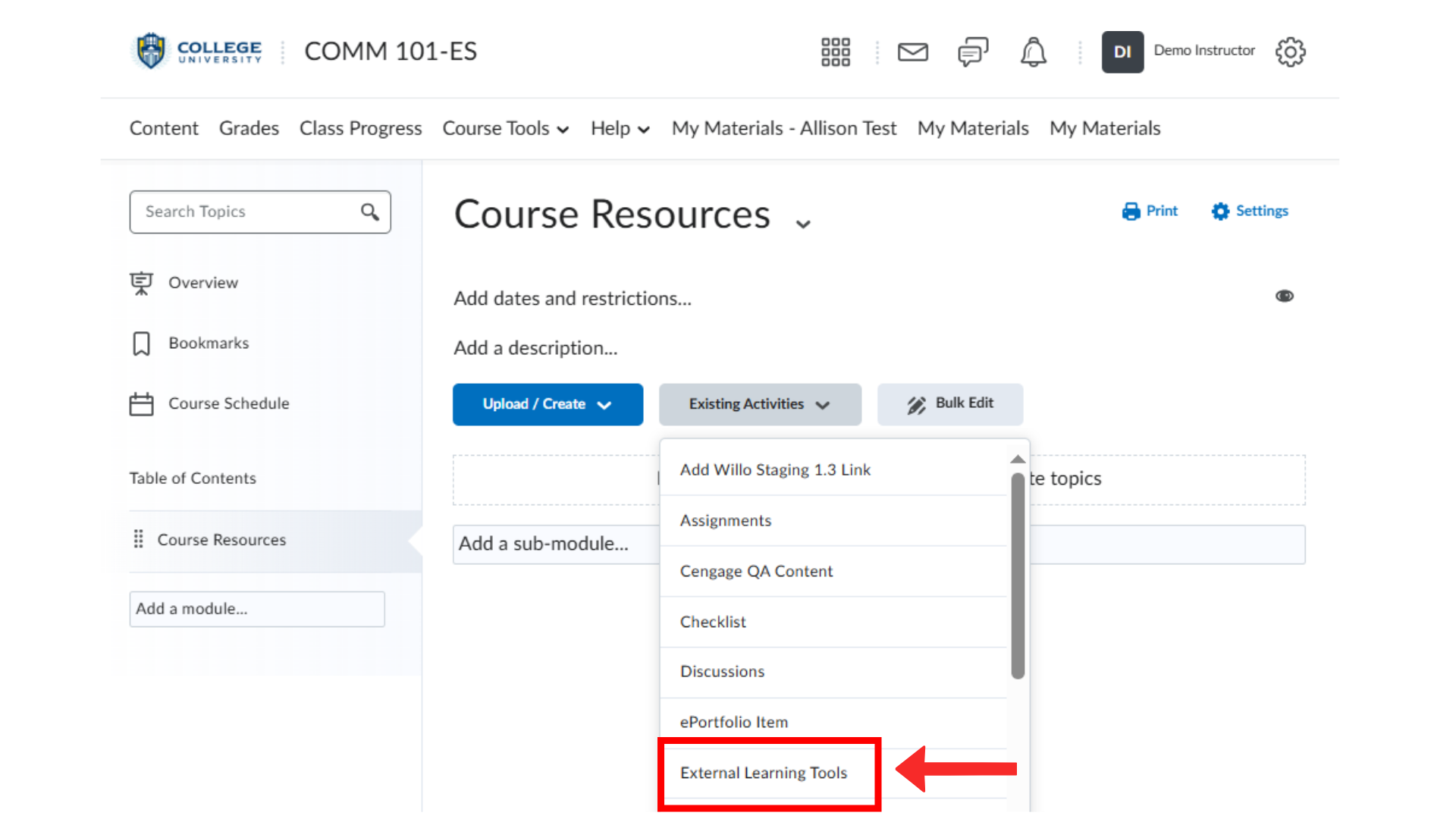
Task: Open the update alerts bell icon
Action: tap(1033, 52)
